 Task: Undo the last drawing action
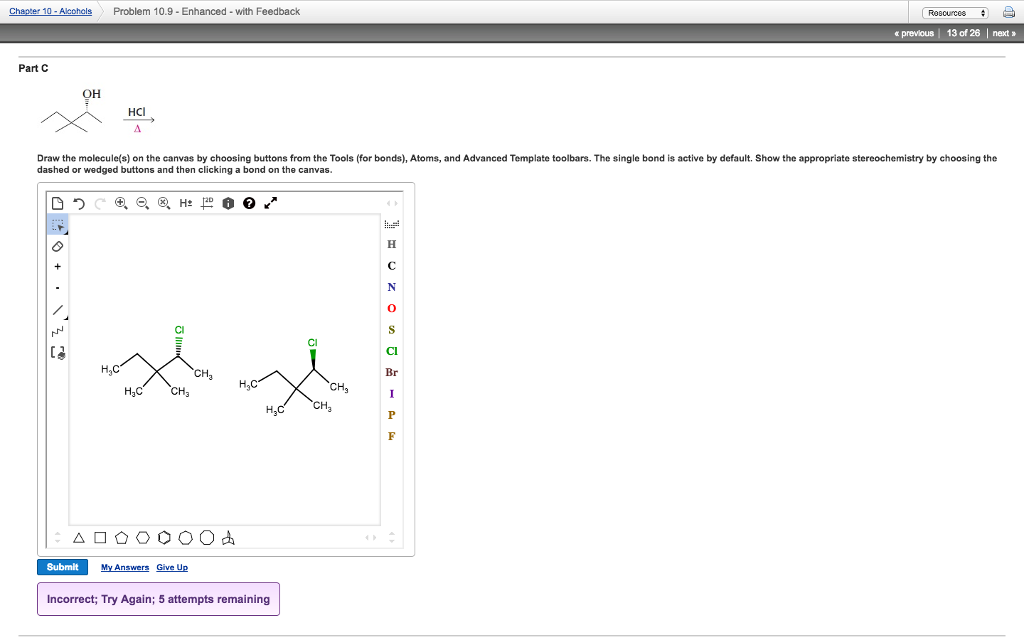pos(79,202)
